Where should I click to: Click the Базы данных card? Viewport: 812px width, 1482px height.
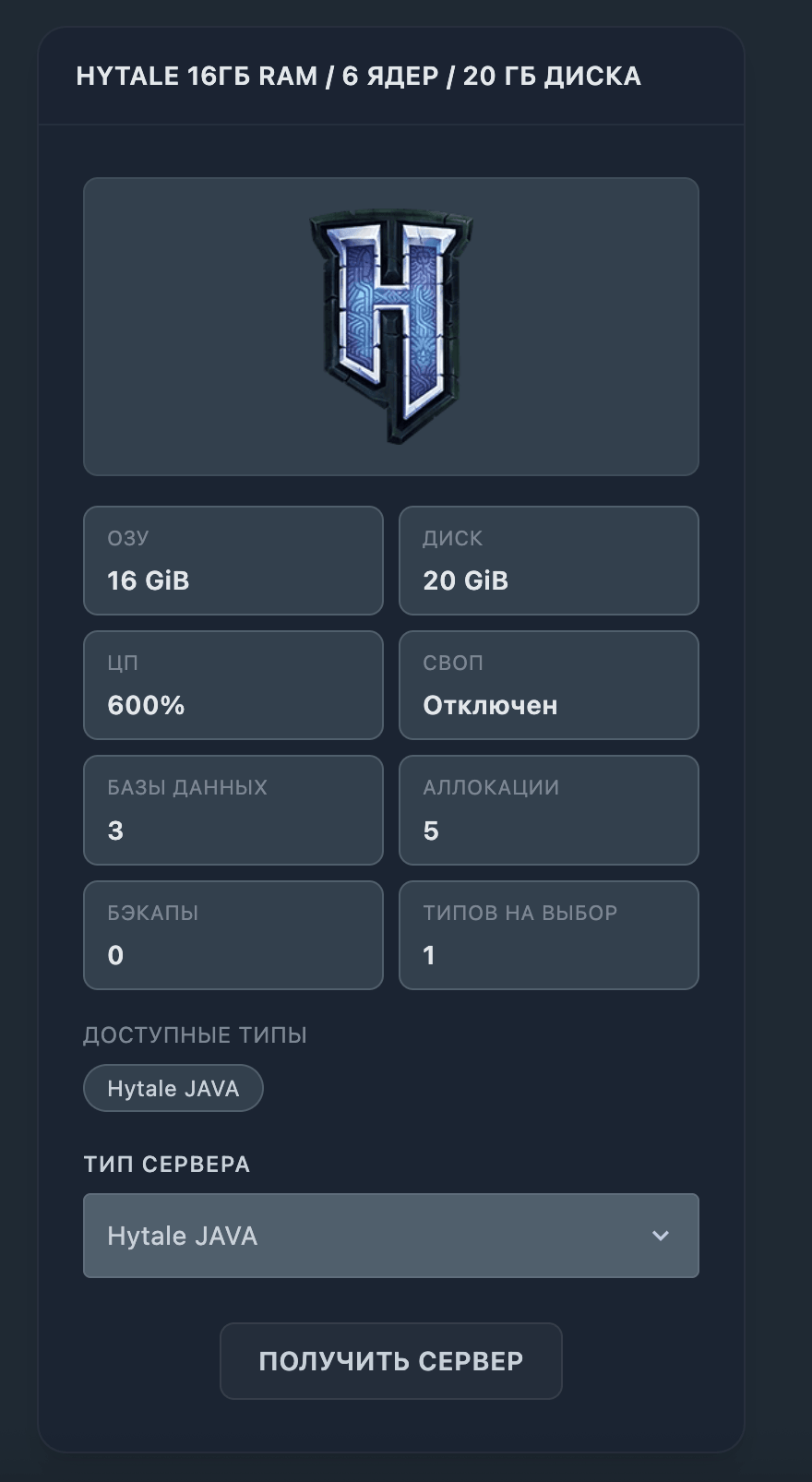coord(233,810)
